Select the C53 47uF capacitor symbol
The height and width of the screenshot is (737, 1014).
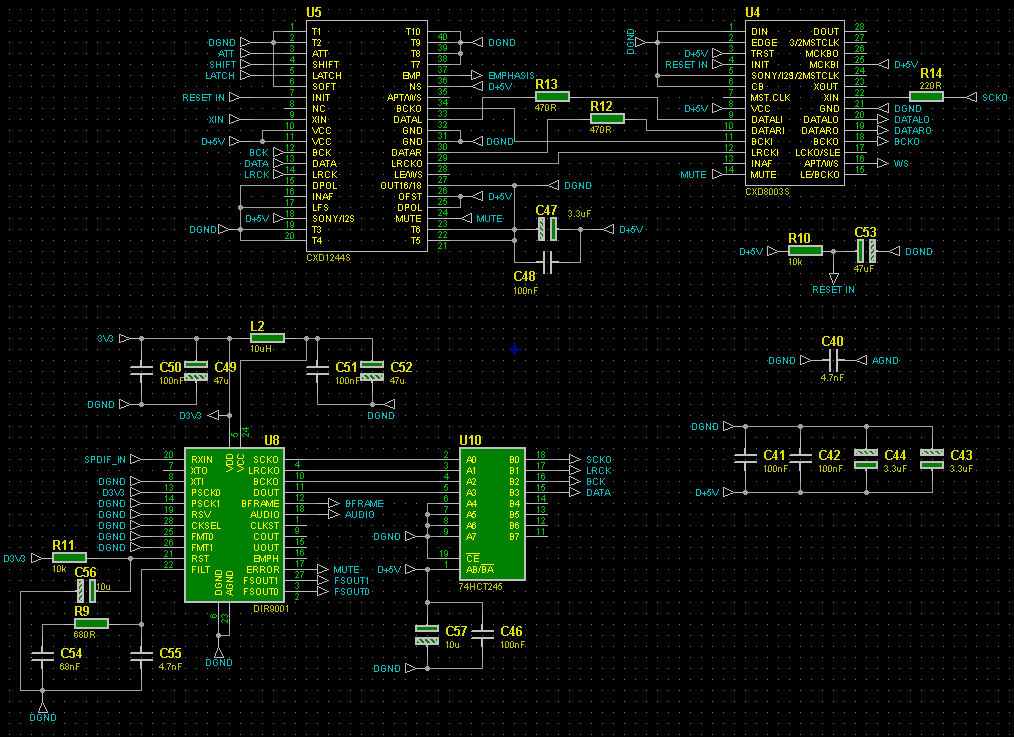[x=866, y=251]
